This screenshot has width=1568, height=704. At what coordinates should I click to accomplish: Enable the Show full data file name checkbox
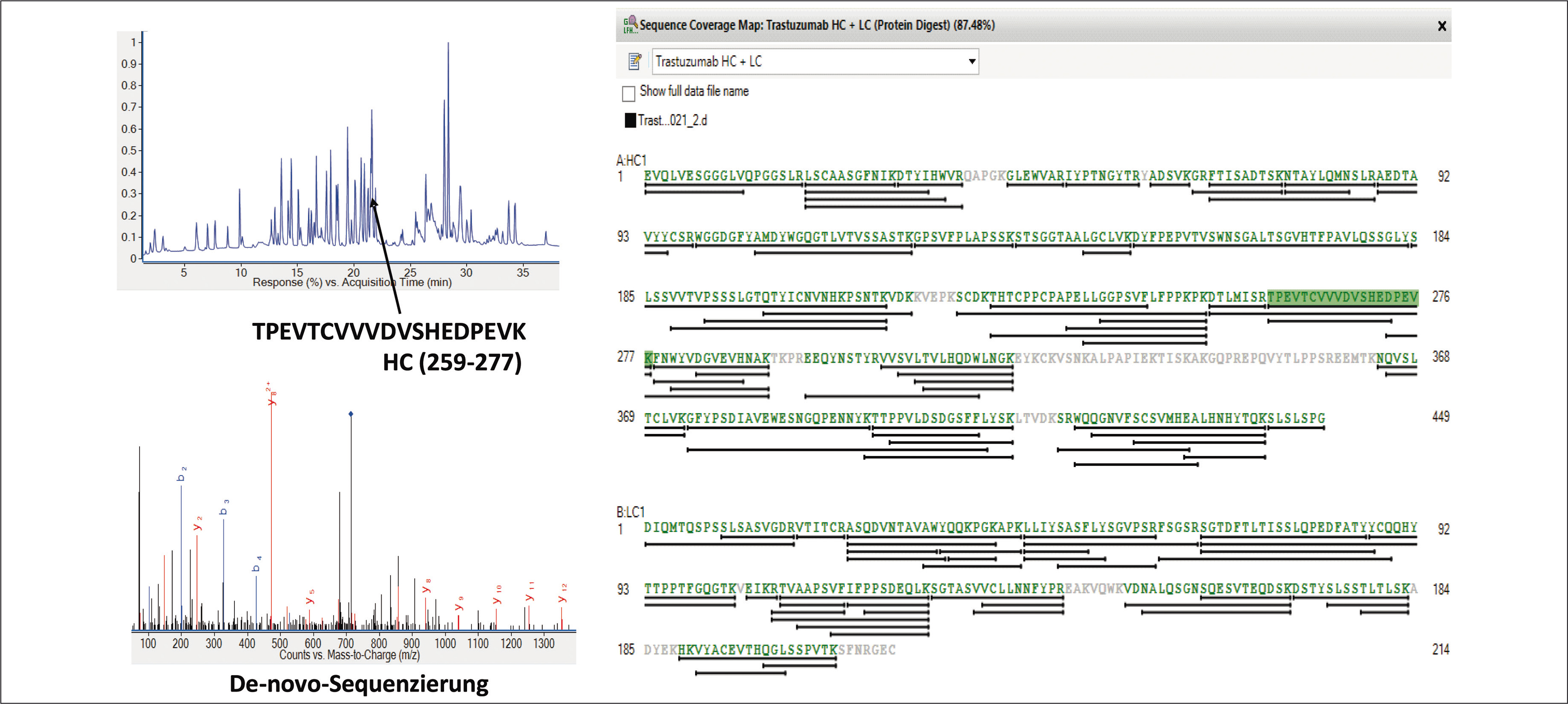click(x=629, y=93)
